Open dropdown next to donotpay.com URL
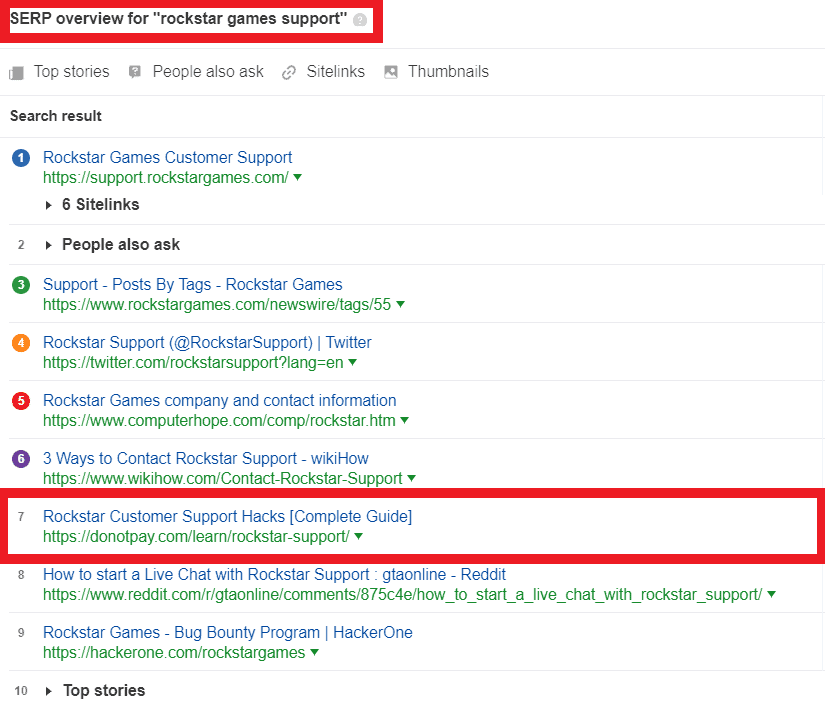Viewport: 825px width, 721px height. click(x=359, y=536)
